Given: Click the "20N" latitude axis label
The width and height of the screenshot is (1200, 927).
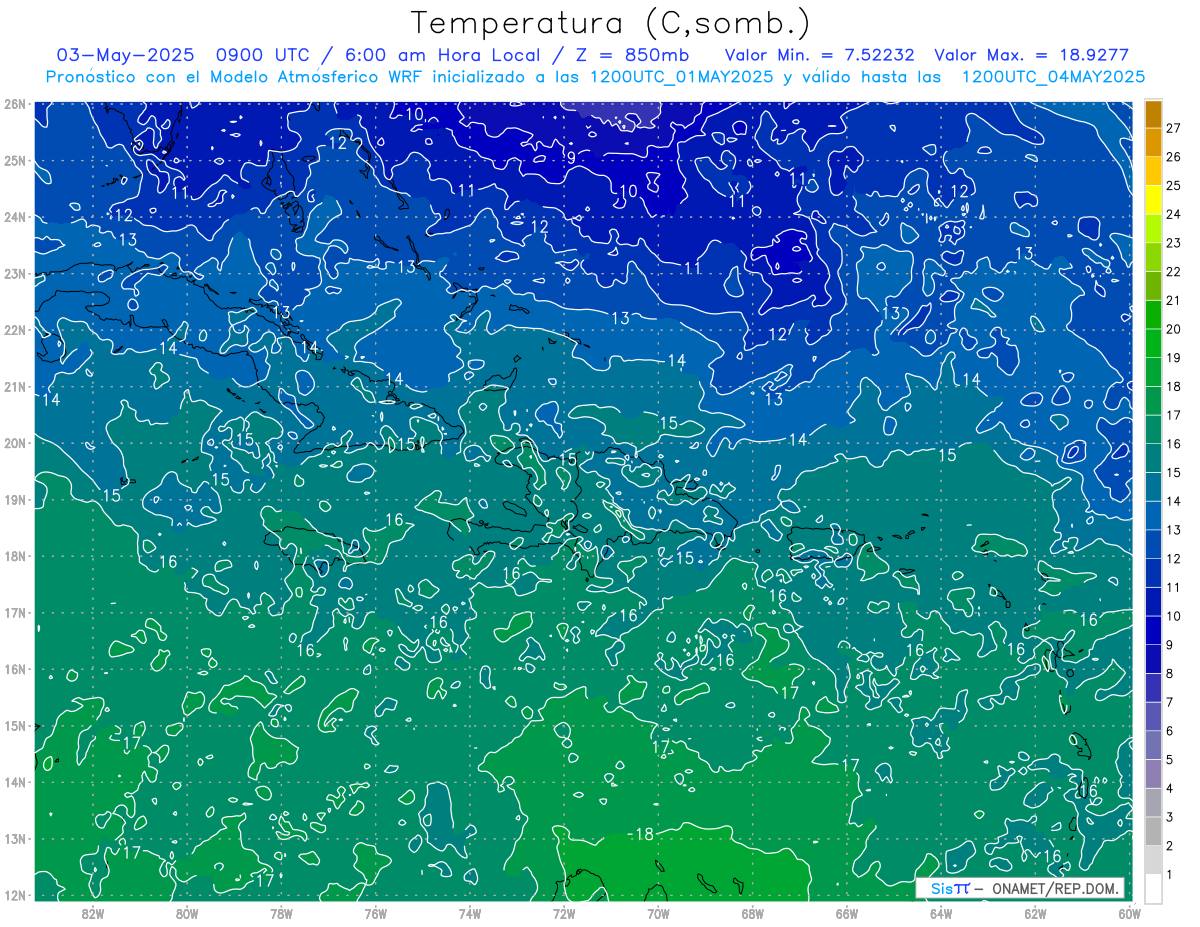Looking at the screenshot, I should pos(14,443).
